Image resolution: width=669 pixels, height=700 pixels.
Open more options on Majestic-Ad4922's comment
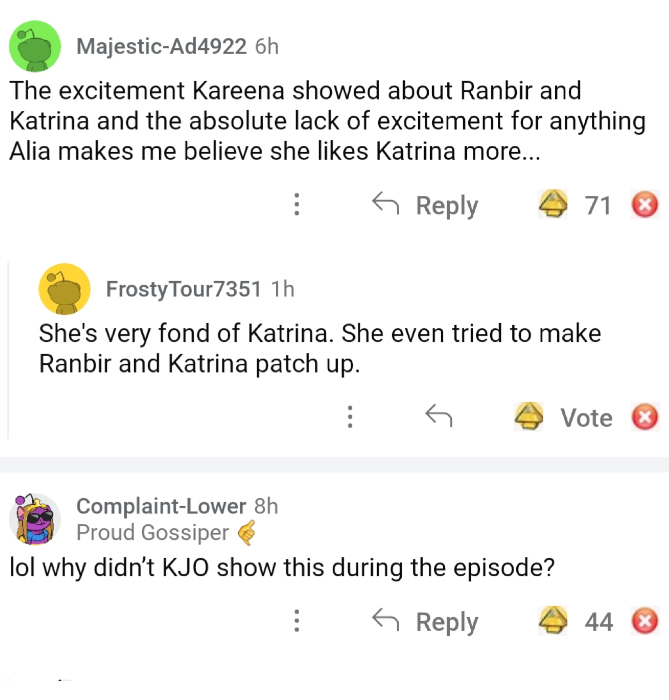tap(296, 205)
